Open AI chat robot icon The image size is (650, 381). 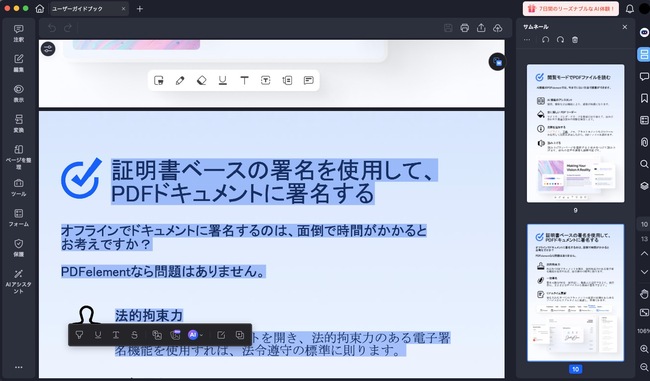click(644, 32)
